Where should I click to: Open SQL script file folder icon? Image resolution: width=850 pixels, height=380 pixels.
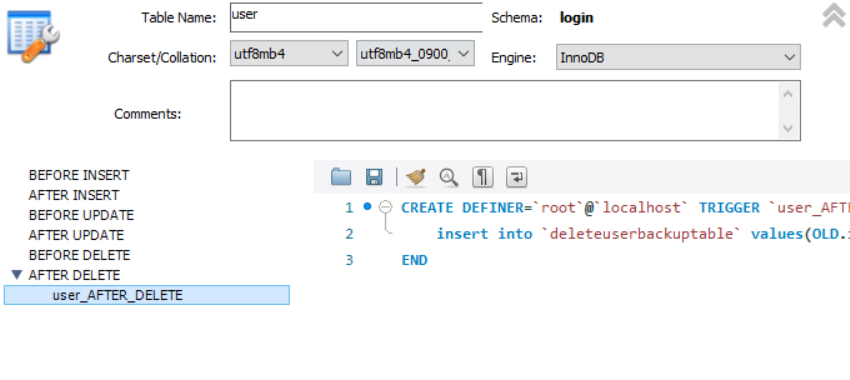(x=341, y=177)
